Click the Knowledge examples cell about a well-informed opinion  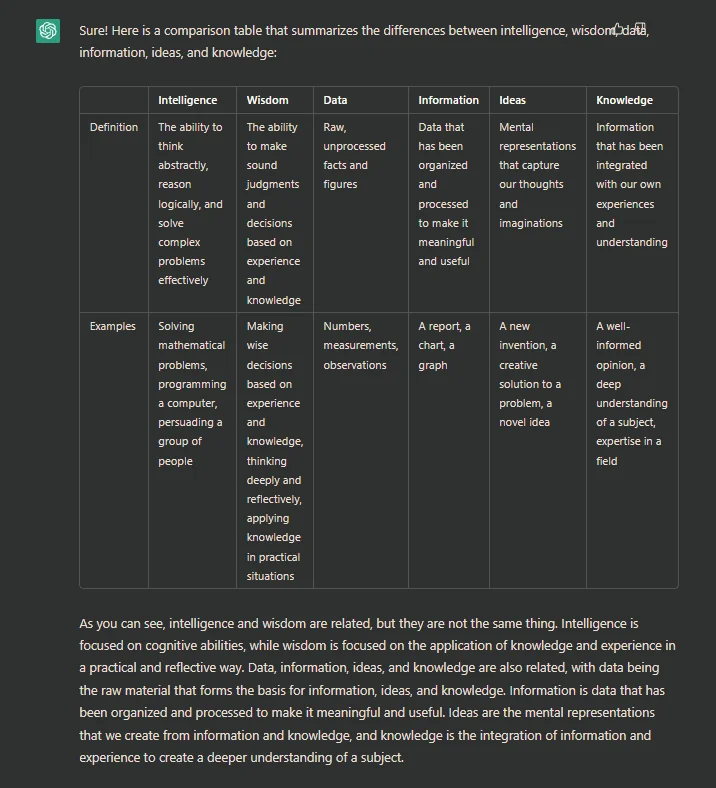[631, 393]
